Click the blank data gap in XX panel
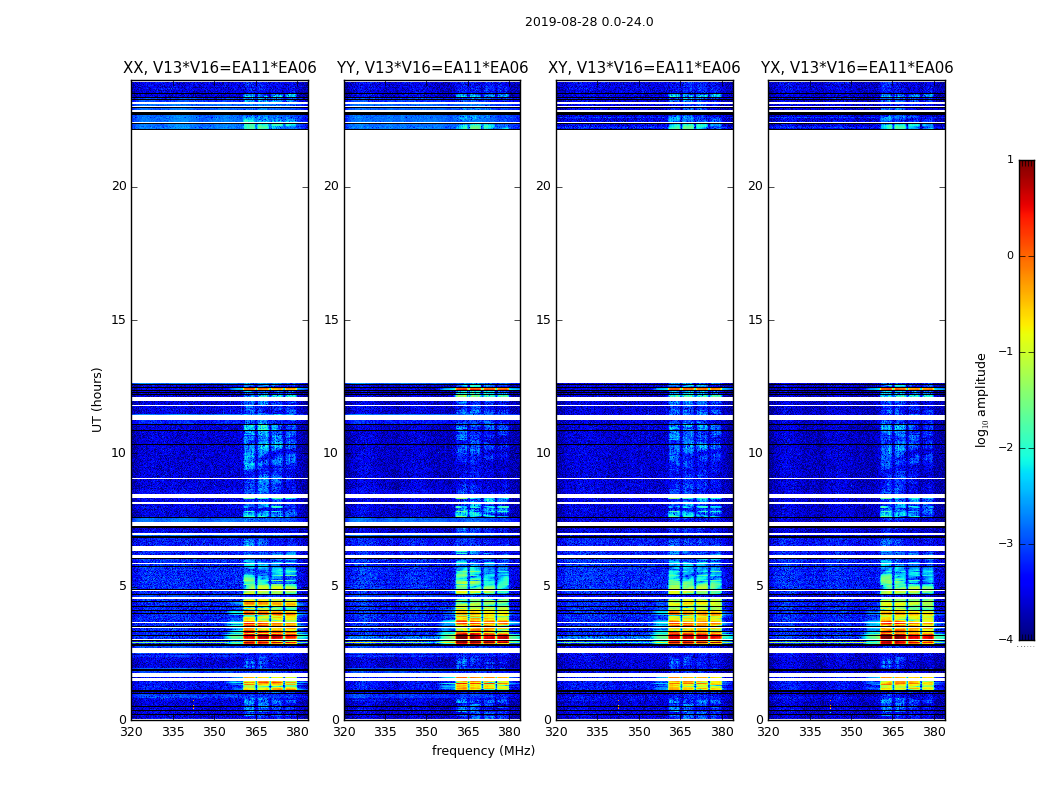 [x=219, y=255]
